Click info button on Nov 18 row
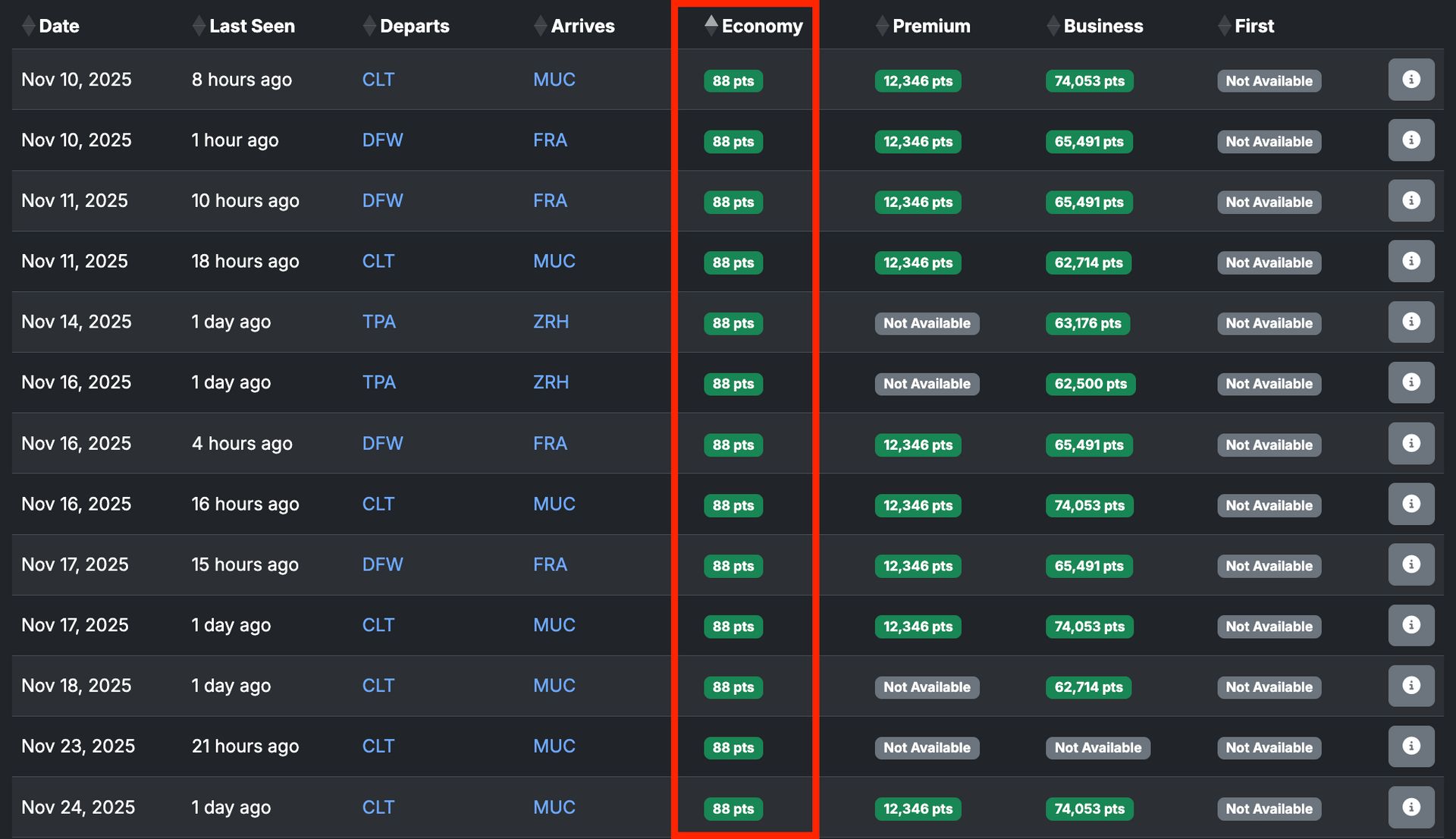 (1410, 686)
